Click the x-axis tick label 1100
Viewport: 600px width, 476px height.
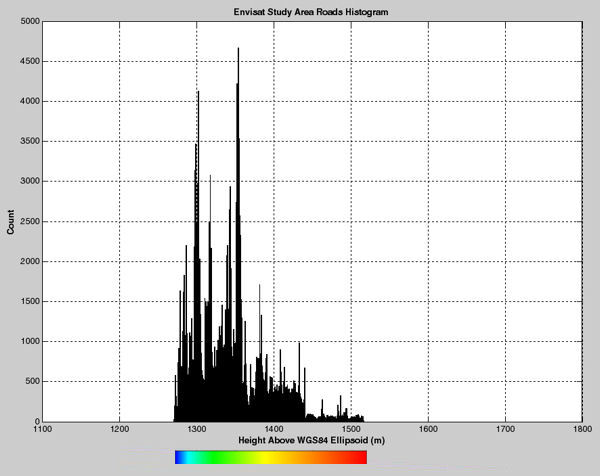(42, 429)
